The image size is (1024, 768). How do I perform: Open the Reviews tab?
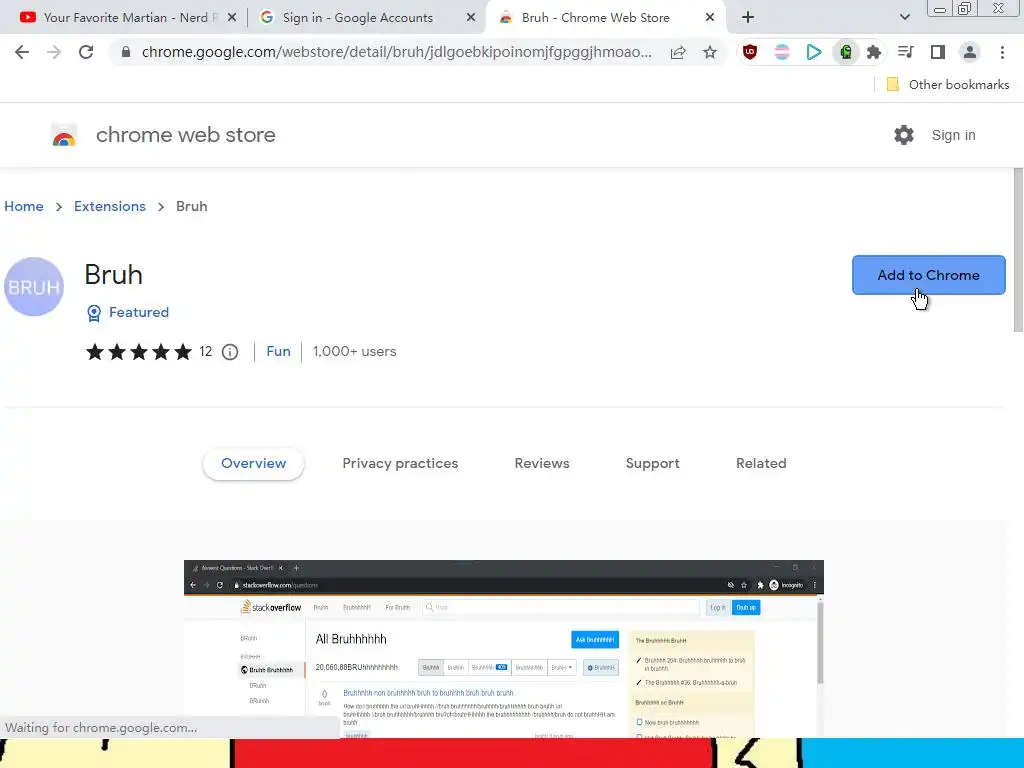pos(542,464)
